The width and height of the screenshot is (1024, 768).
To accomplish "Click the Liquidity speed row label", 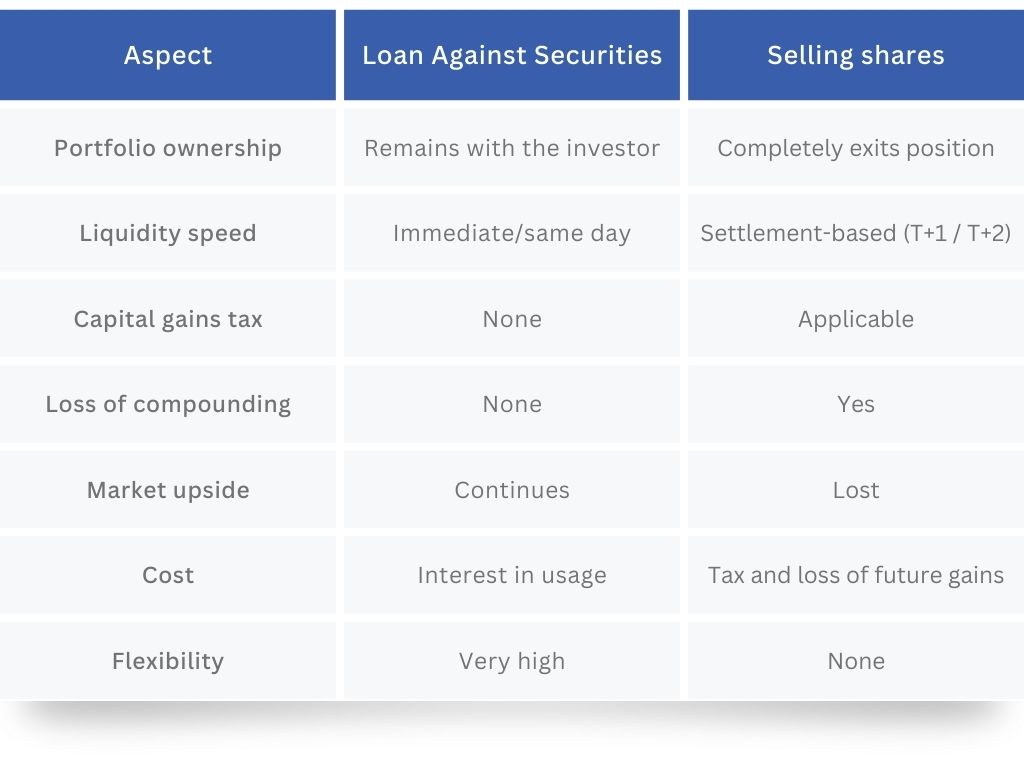I will click(x=168, y=233).
